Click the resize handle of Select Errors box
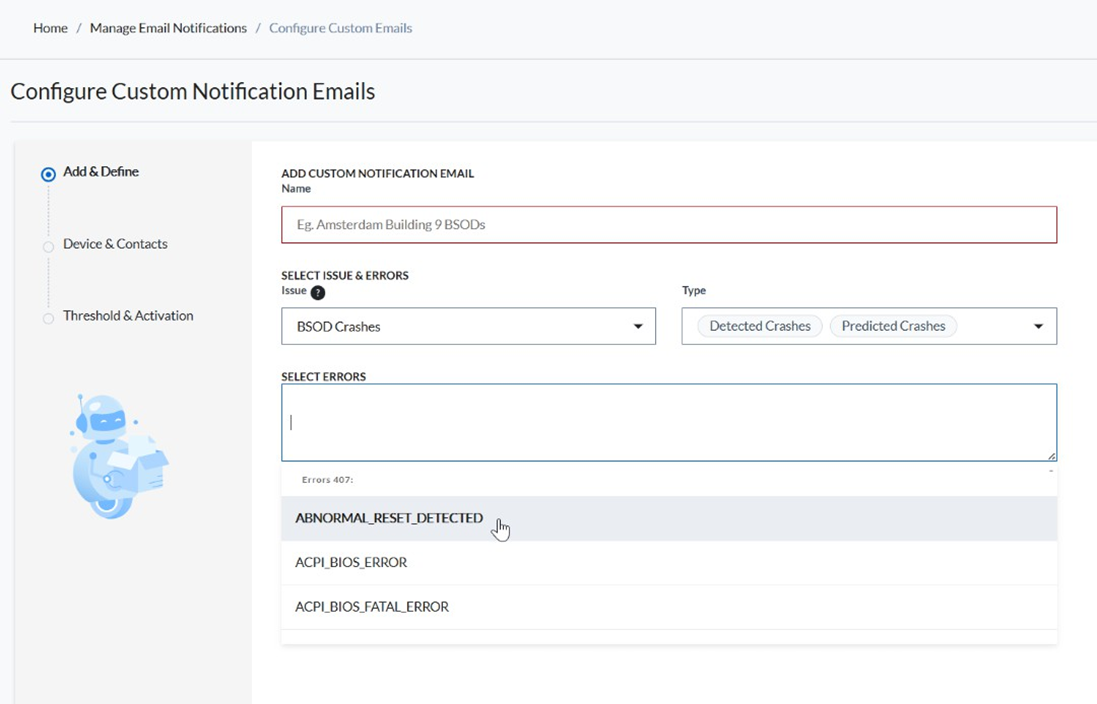 (1050, 455)
